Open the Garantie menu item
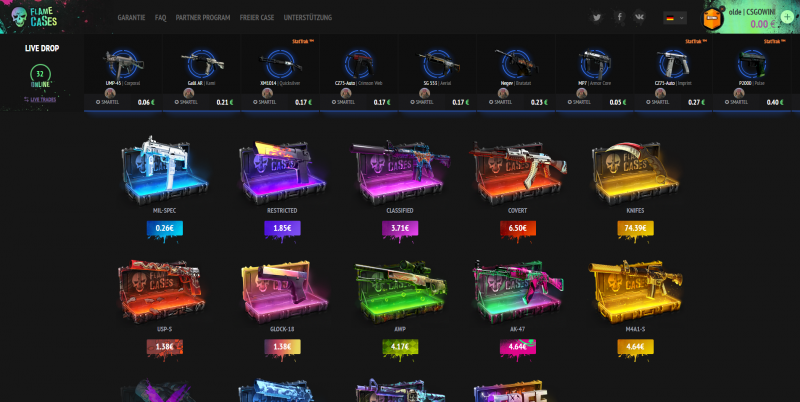Image resolution: width=800 pixels, height=402 pixels. pos(131,17)
